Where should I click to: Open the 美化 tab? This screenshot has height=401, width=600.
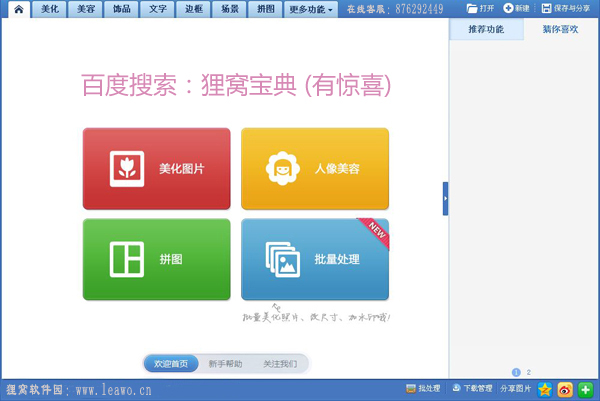[x=50, y=9]
